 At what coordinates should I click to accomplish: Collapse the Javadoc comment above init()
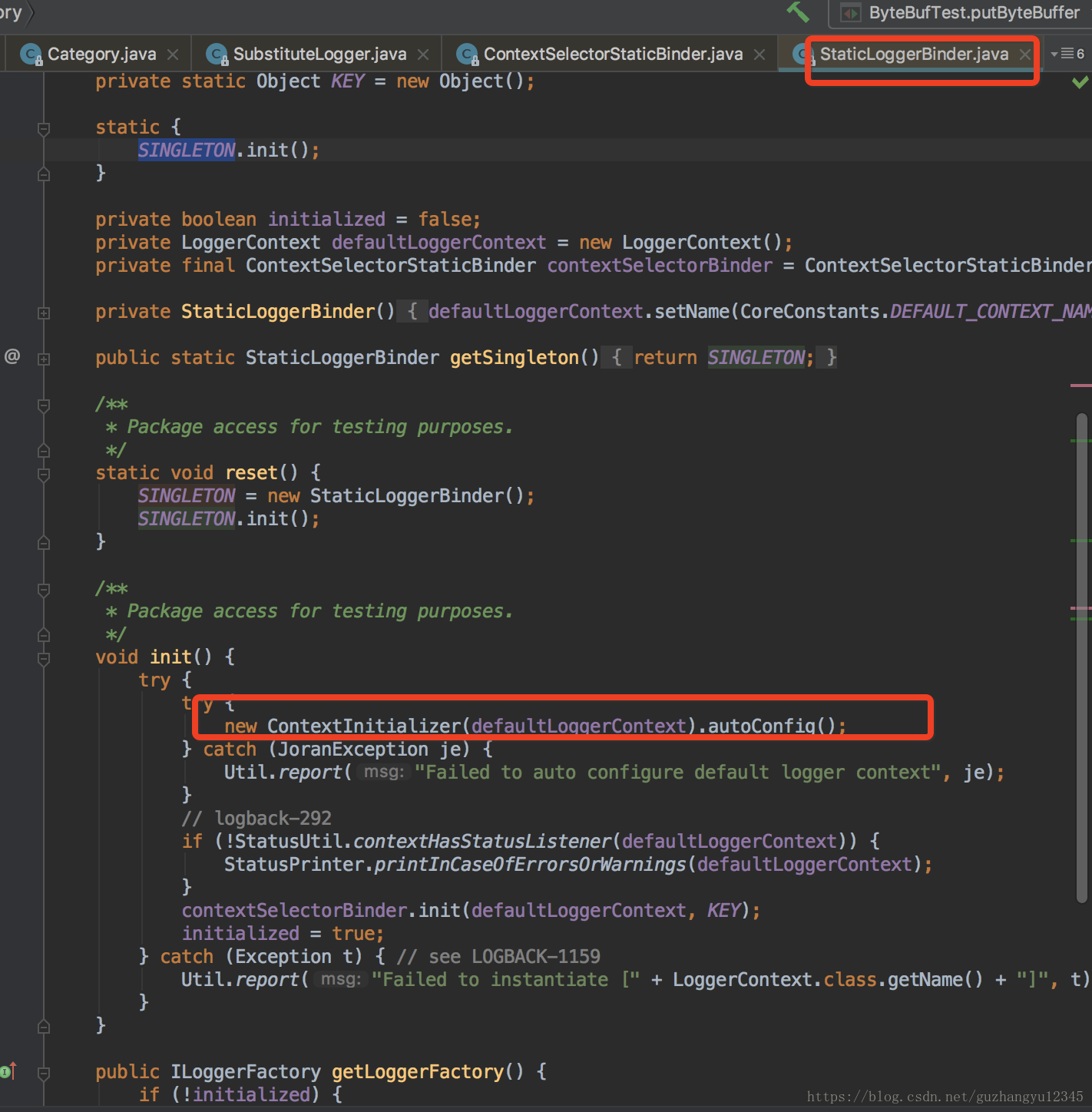click(44, 589)
